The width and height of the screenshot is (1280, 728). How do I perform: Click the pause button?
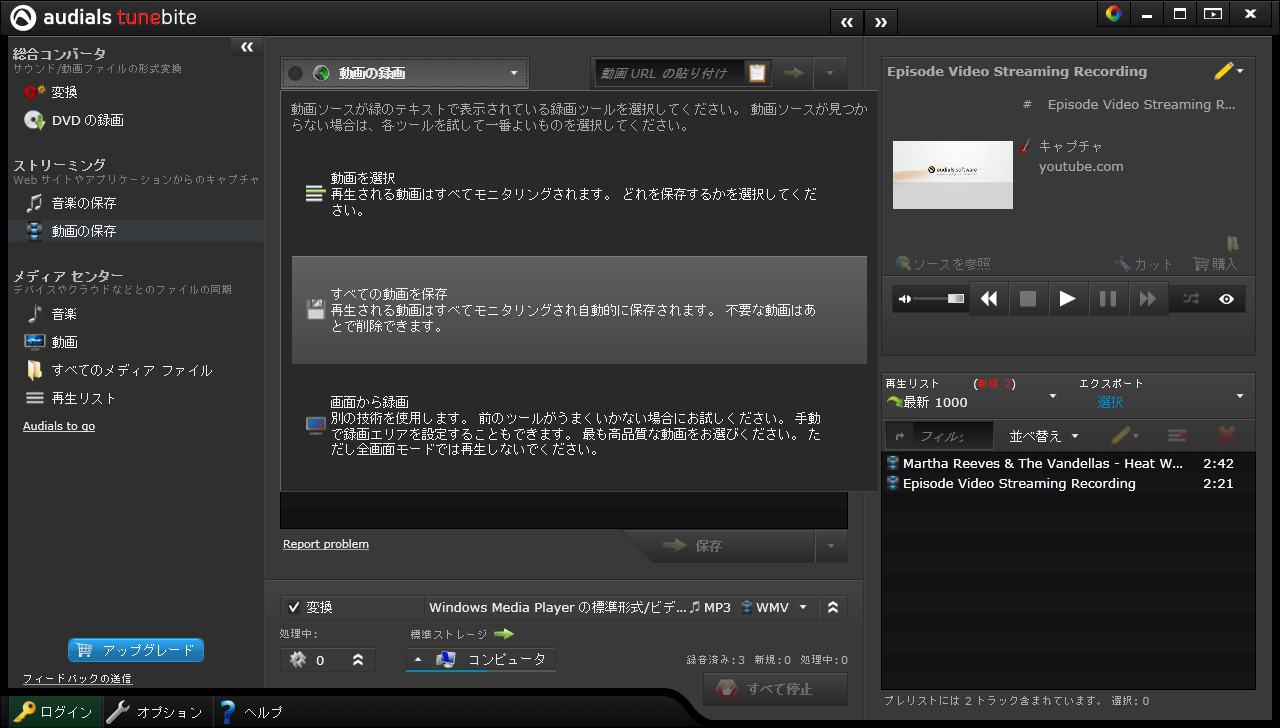click(1108, 299)
